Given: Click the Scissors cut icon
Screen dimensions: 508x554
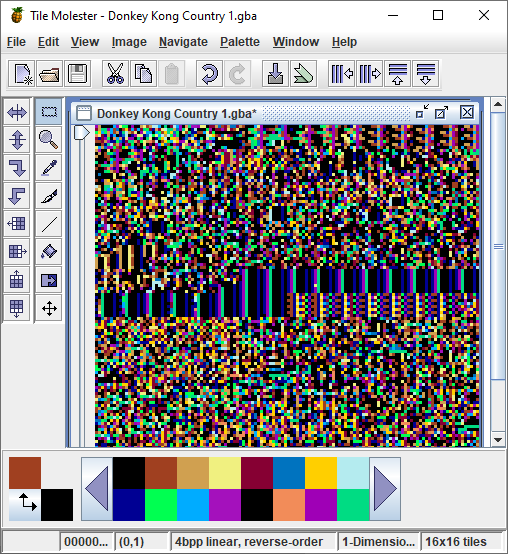Looking at the screenshot, I should pos(115,74).
